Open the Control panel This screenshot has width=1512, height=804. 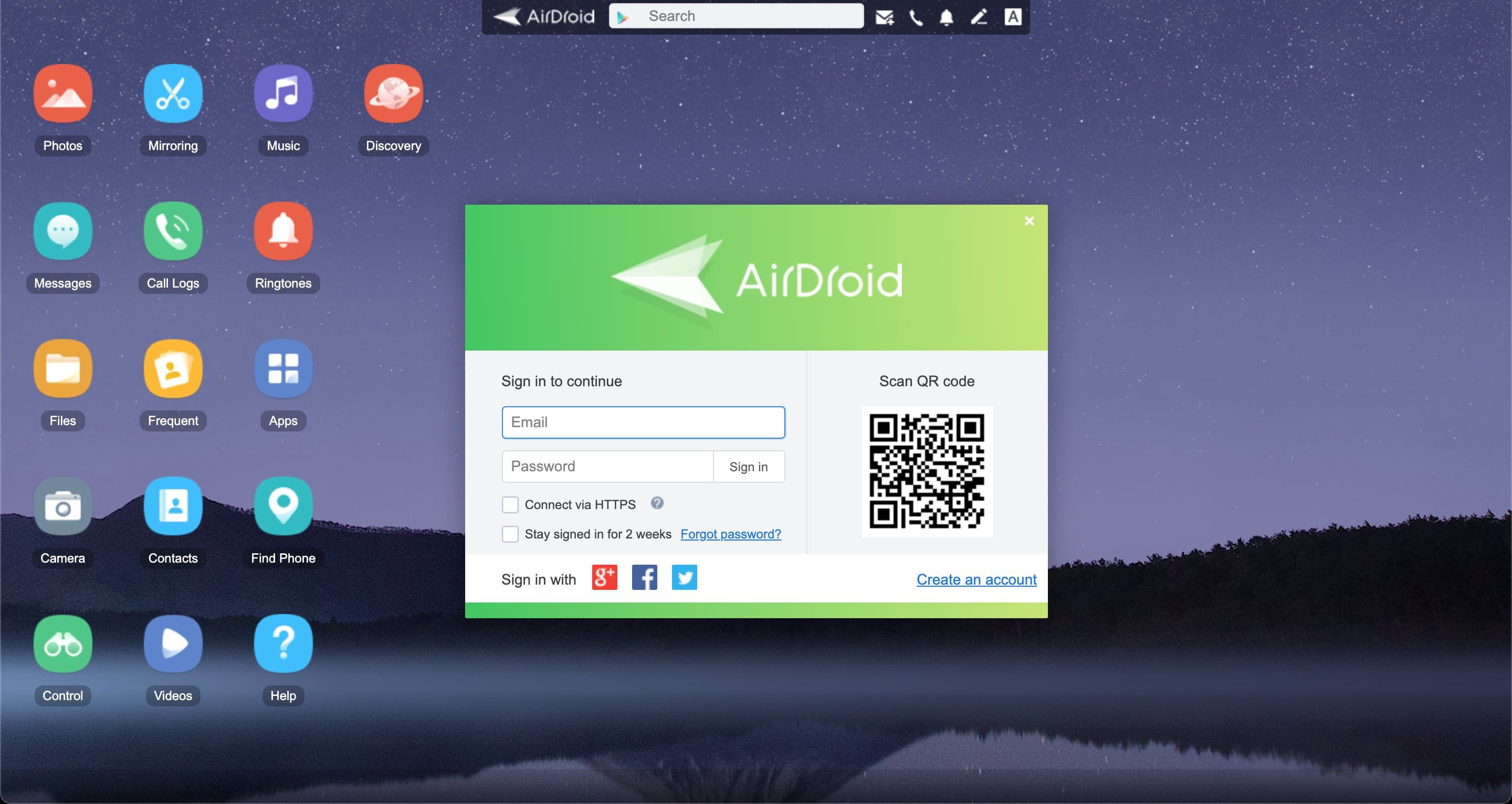click(62, 643)
